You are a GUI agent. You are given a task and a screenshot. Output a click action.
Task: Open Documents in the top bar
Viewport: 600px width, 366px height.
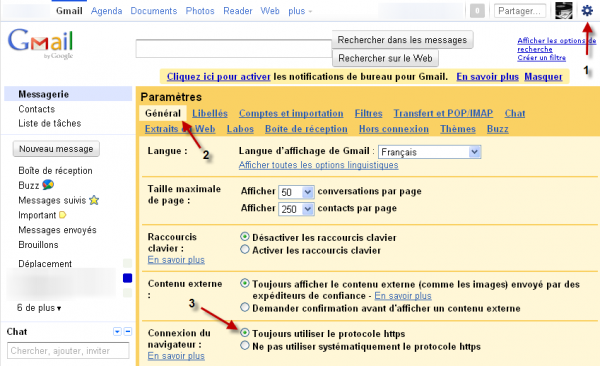click(153, 11)
